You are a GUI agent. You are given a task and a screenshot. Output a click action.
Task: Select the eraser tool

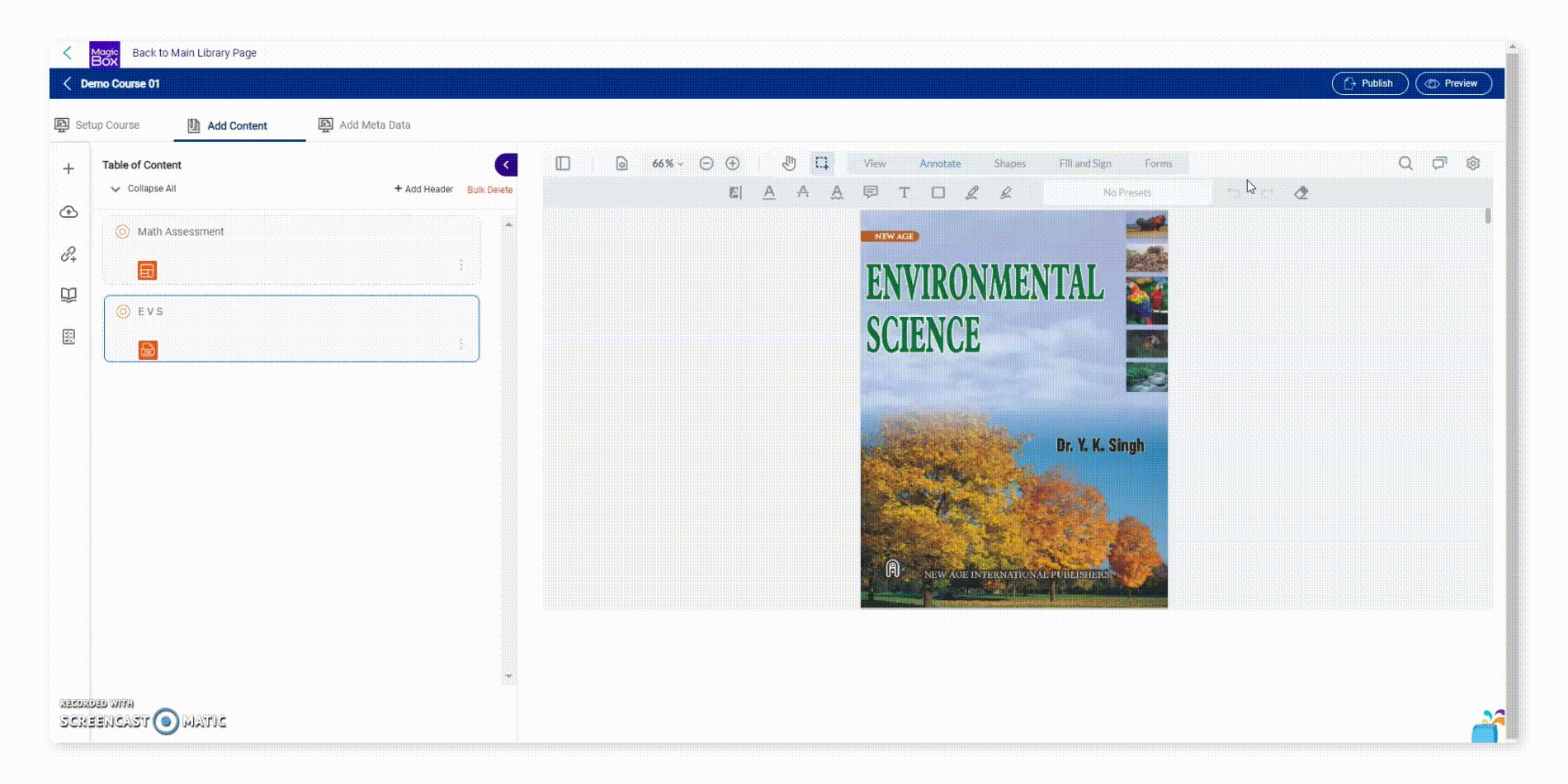(x=1301, y=192)
